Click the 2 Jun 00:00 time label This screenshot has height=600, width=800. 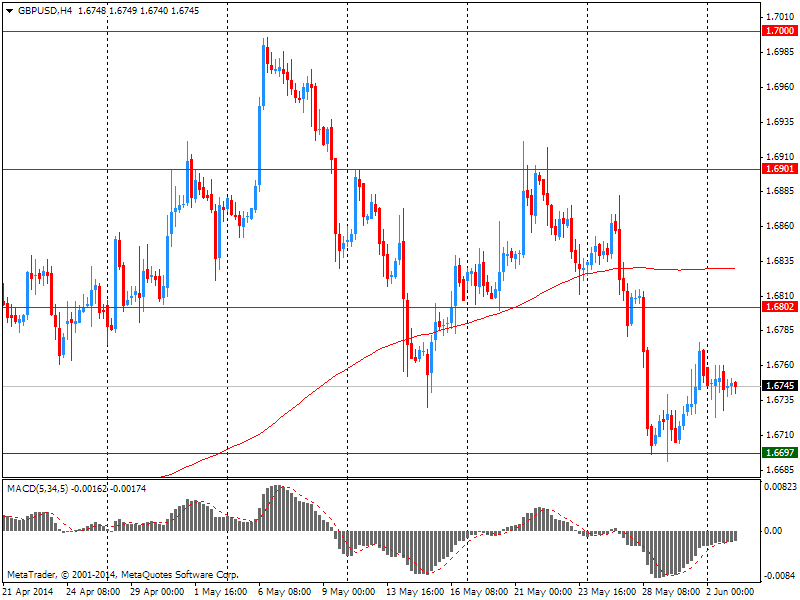pyautogui.click(x=731, y=592)
